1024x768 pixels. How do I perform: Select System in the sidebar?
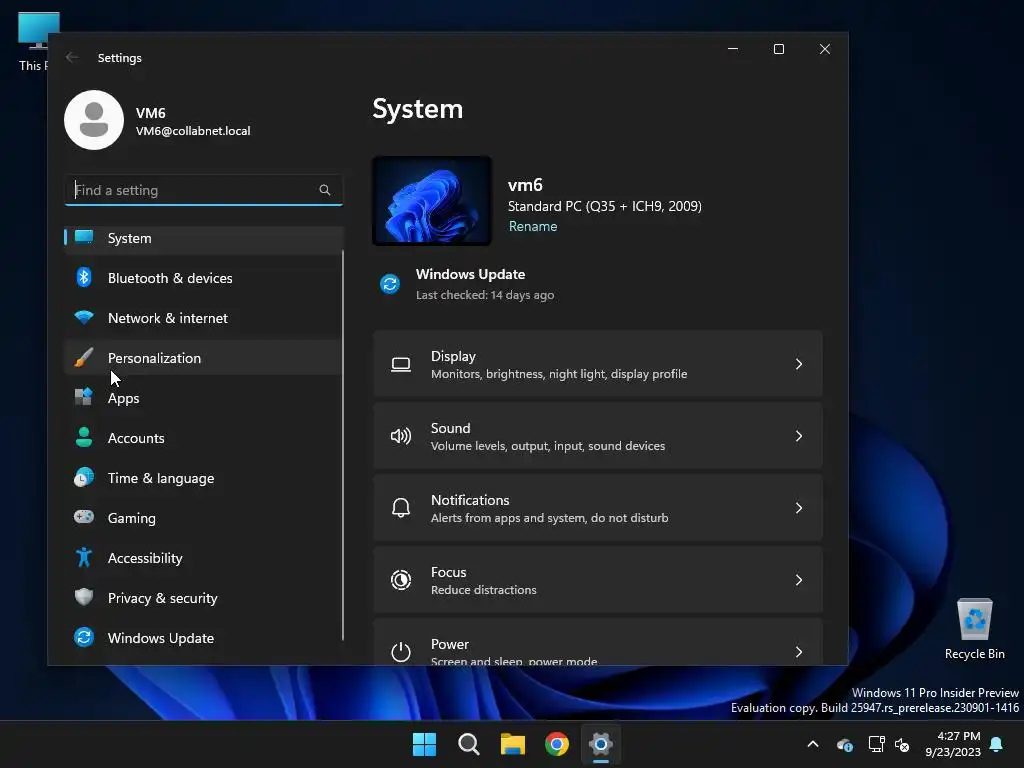(204, 238)
